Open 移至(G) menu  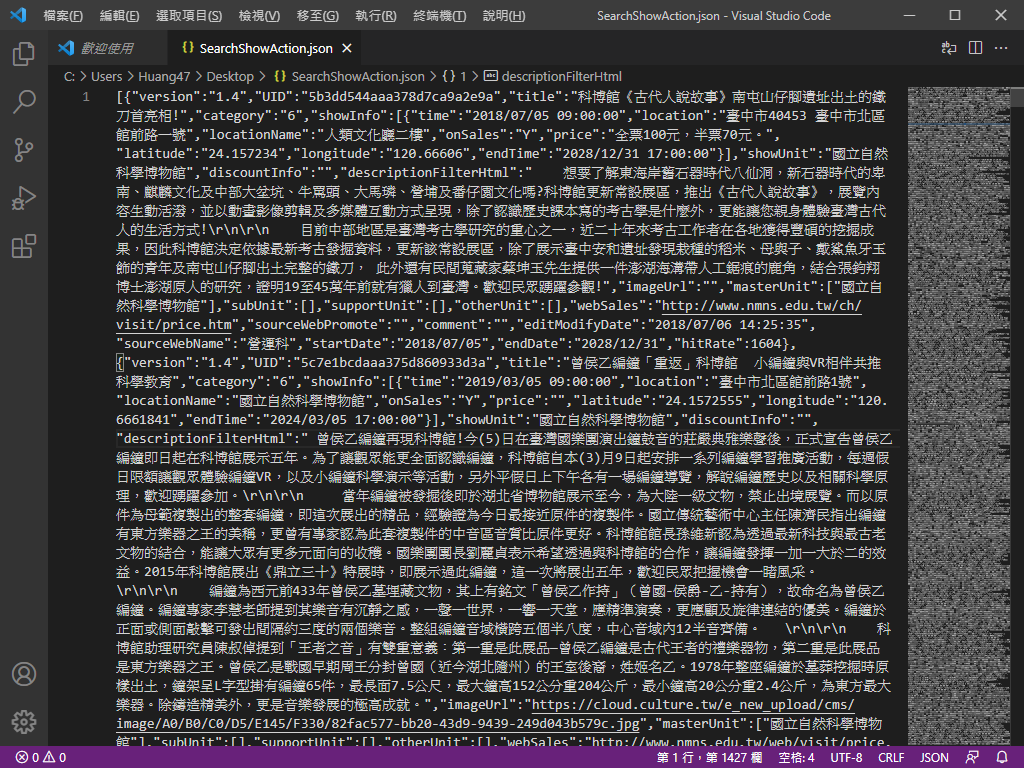(x=317, y=16)
